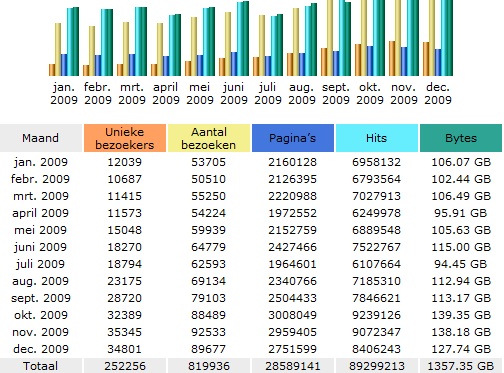Click the cyan 'Hits' column header
This screenshot has width=504, height=373.
377,138
